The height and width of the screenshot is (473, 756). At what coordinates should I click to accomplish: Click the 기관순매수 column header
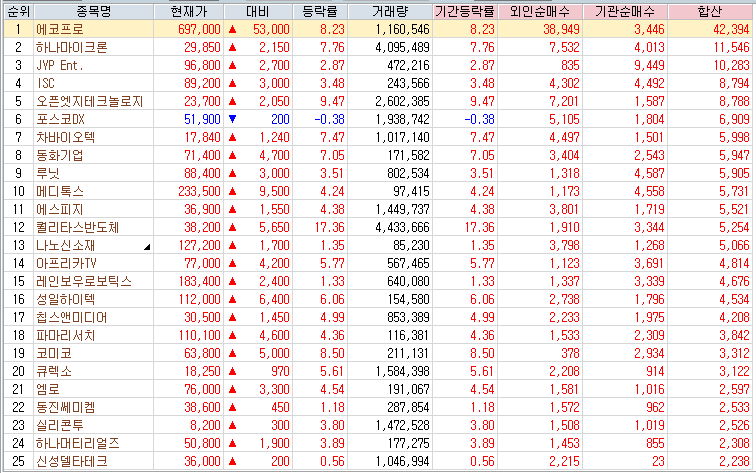tap(625, 11)
